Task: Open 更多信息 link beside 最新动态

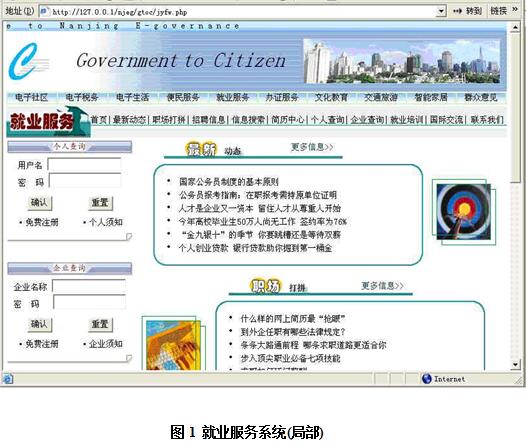Action: 312,147
